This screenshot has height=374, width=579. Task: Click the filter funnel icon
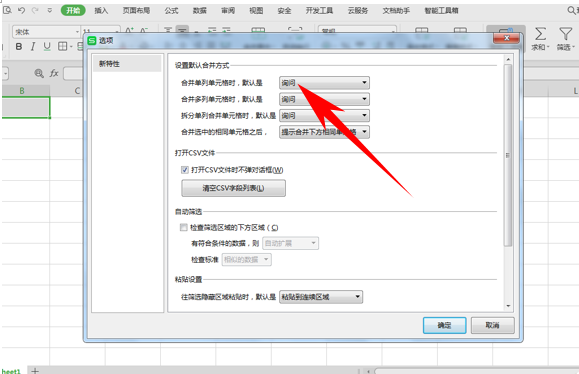pos(565,34)
